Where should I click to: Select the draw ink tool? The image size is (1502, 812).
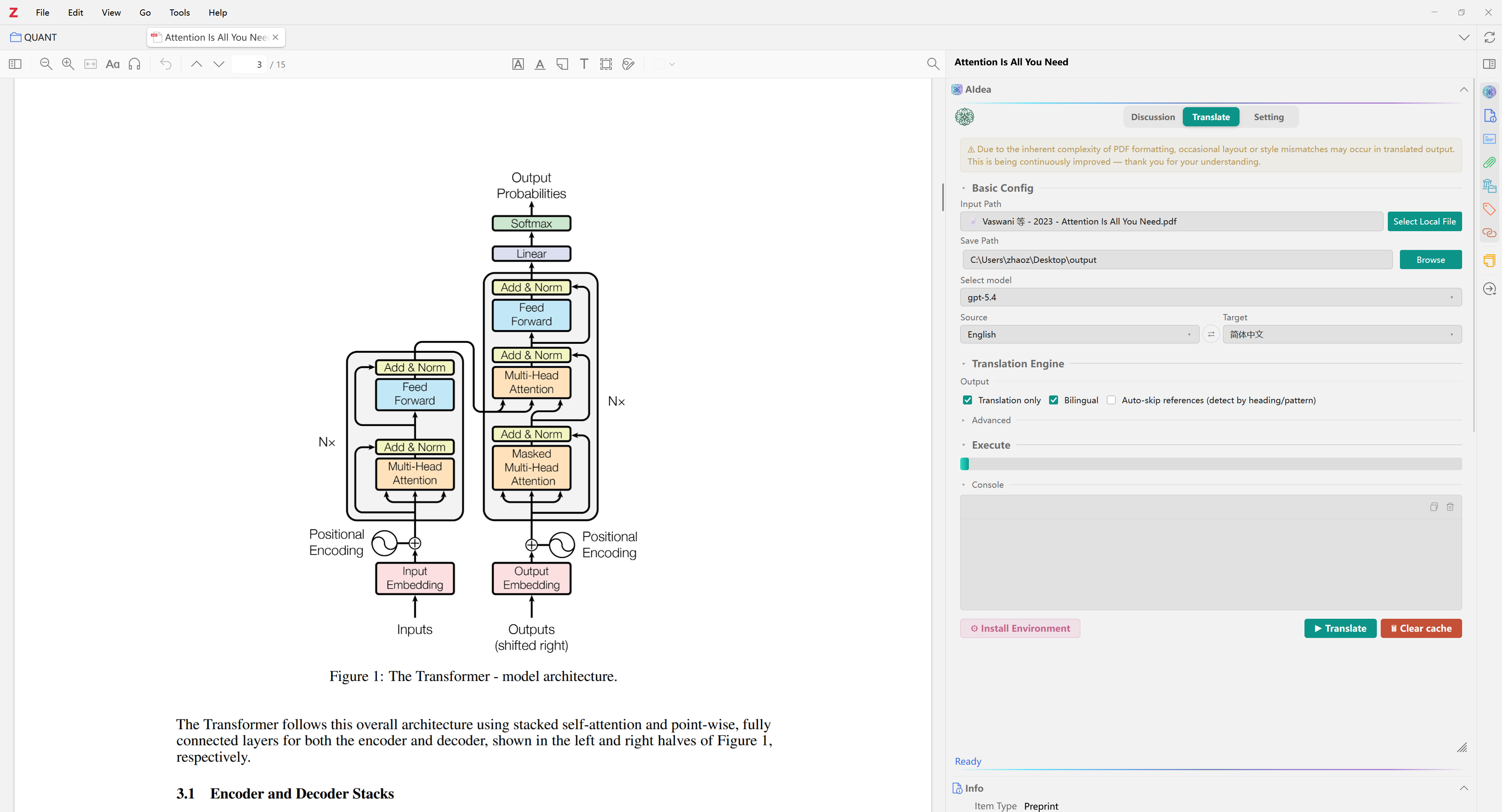[629, 64]
